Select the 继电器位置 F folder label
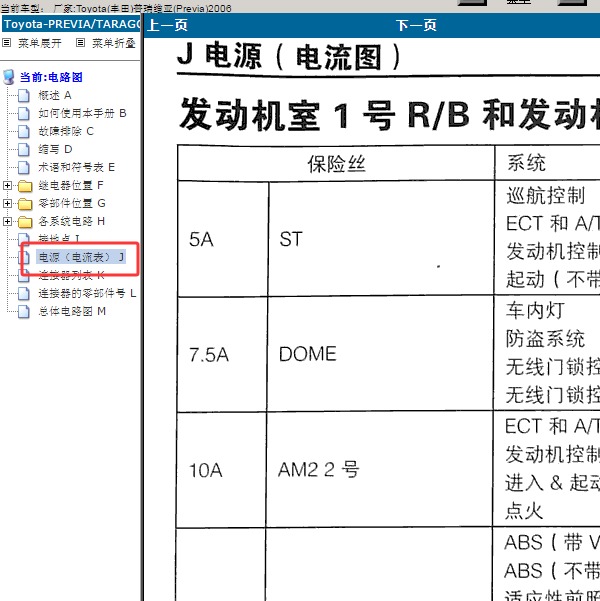Screen dimensions: 600x601 click(x=71, y=186)
